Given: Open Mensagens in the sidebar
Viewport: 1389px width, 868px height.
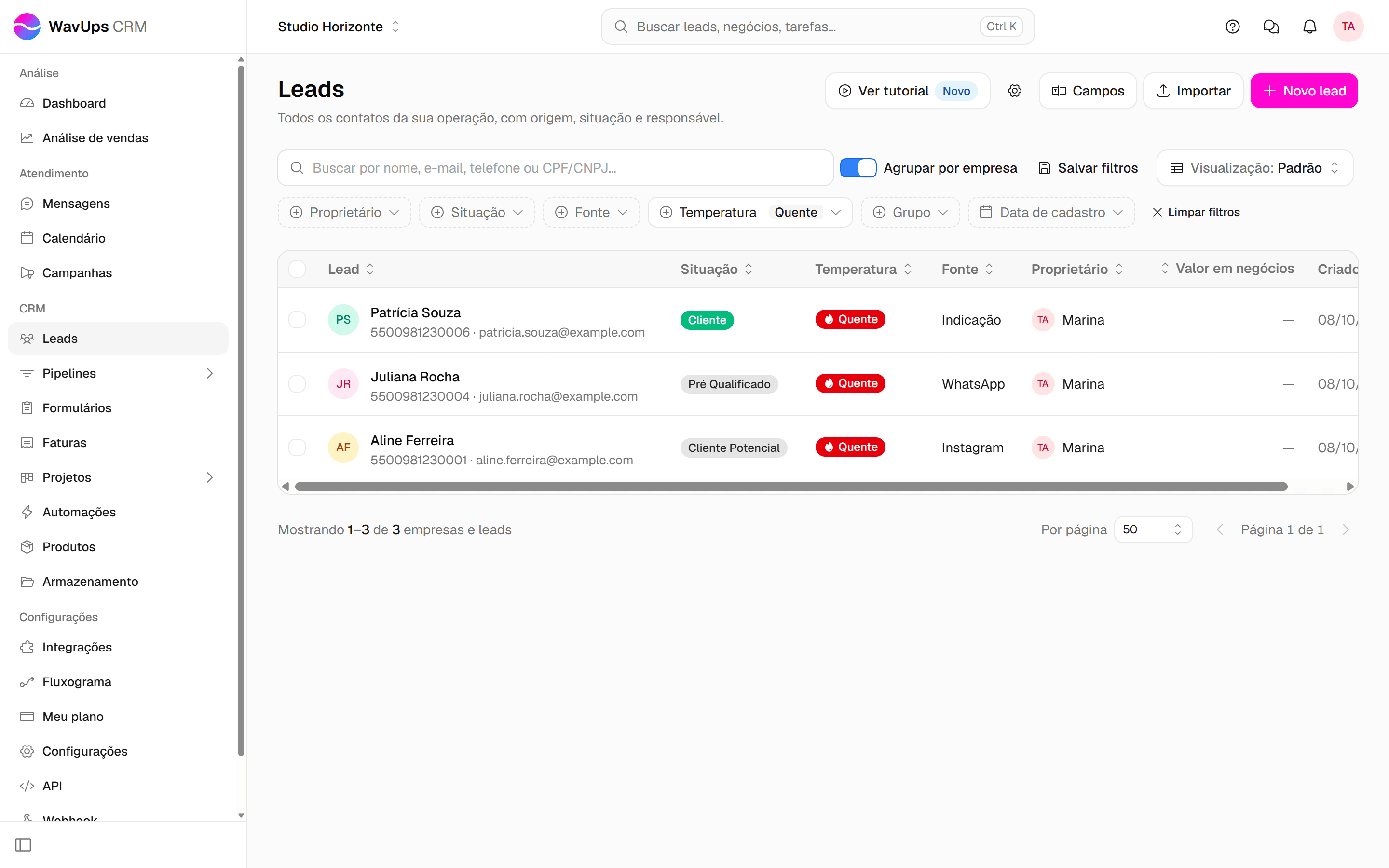Looking at the screenshot, I should [x=118, y=203].
